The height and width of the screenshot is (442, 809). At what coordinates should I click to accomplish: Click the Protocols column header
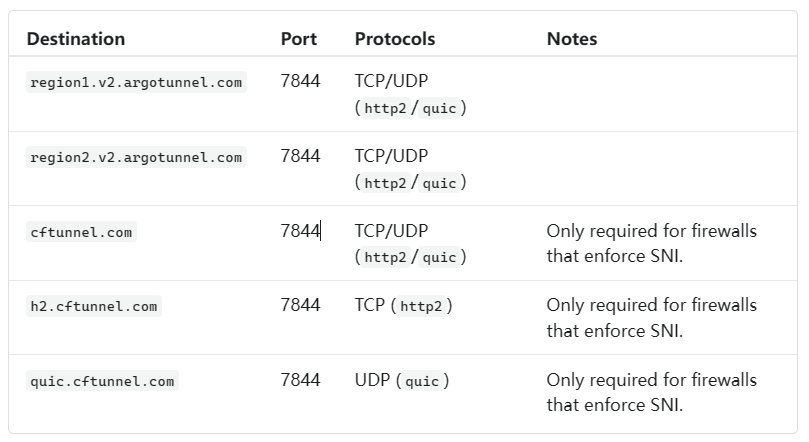pyautogui.click(x=395, y=39)
